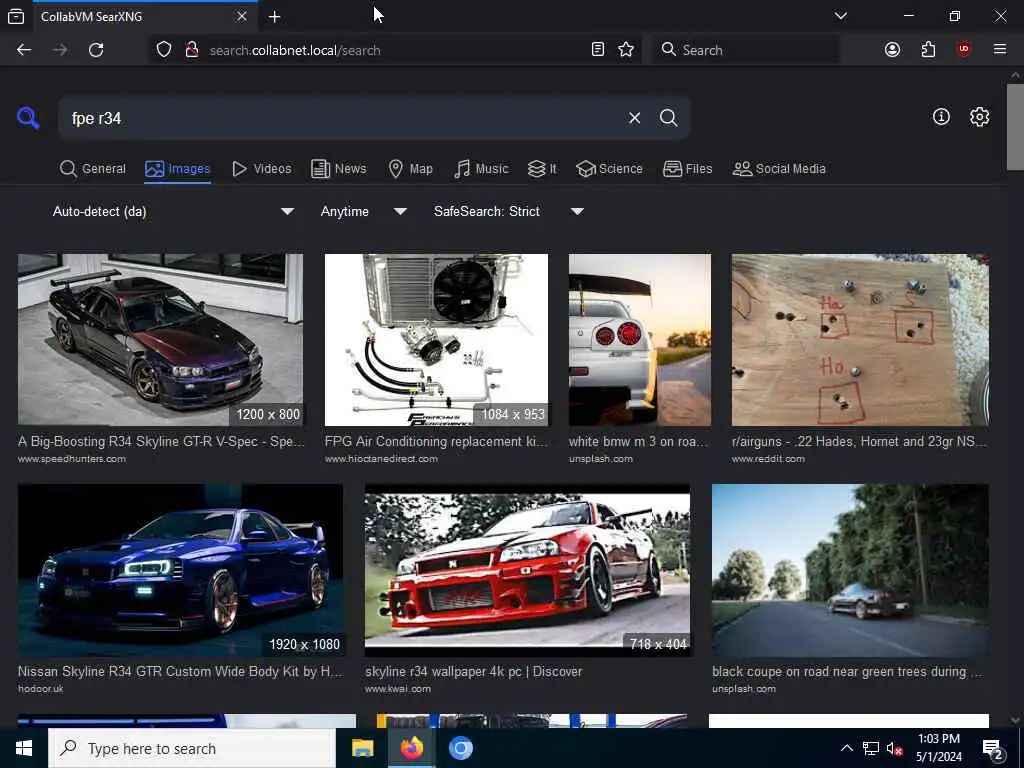Open the FPG Air Conditioning kit thumbnail
1024x768 pixels.
[x=436, y=340]
